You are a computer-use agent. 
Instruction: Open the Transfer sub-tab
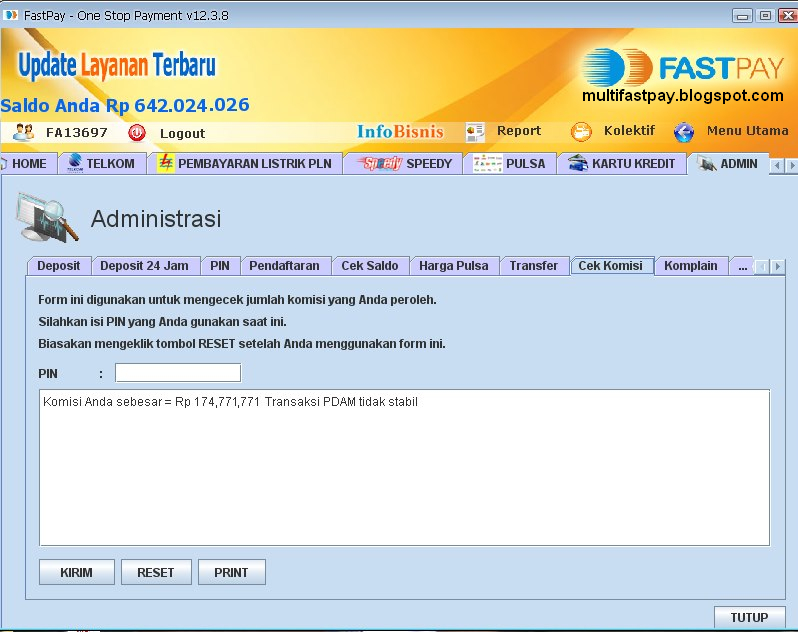coord(534,266)
